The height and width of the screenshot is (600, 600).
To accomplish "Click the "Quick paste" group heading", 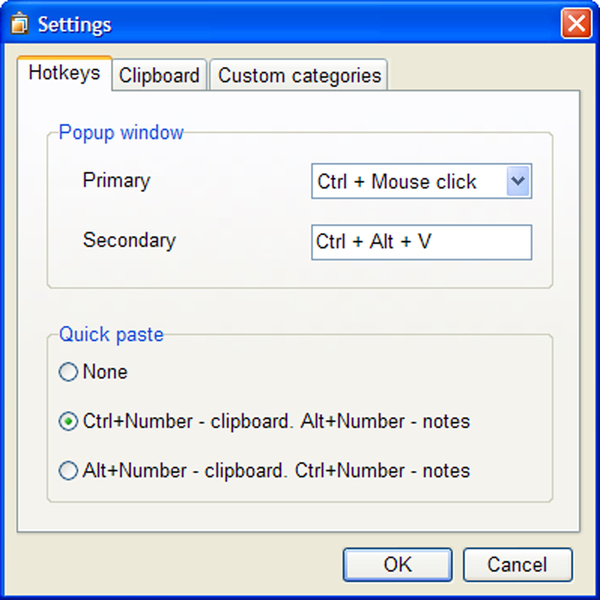I will [111, 334].
